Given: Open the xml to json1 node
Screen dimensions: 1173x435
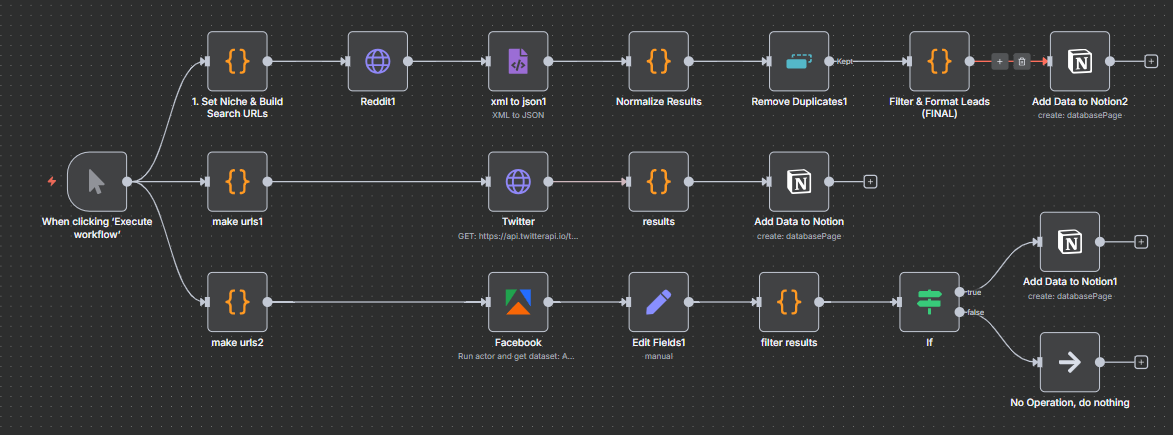Looking at the screenshot, I should coord(518,61).
